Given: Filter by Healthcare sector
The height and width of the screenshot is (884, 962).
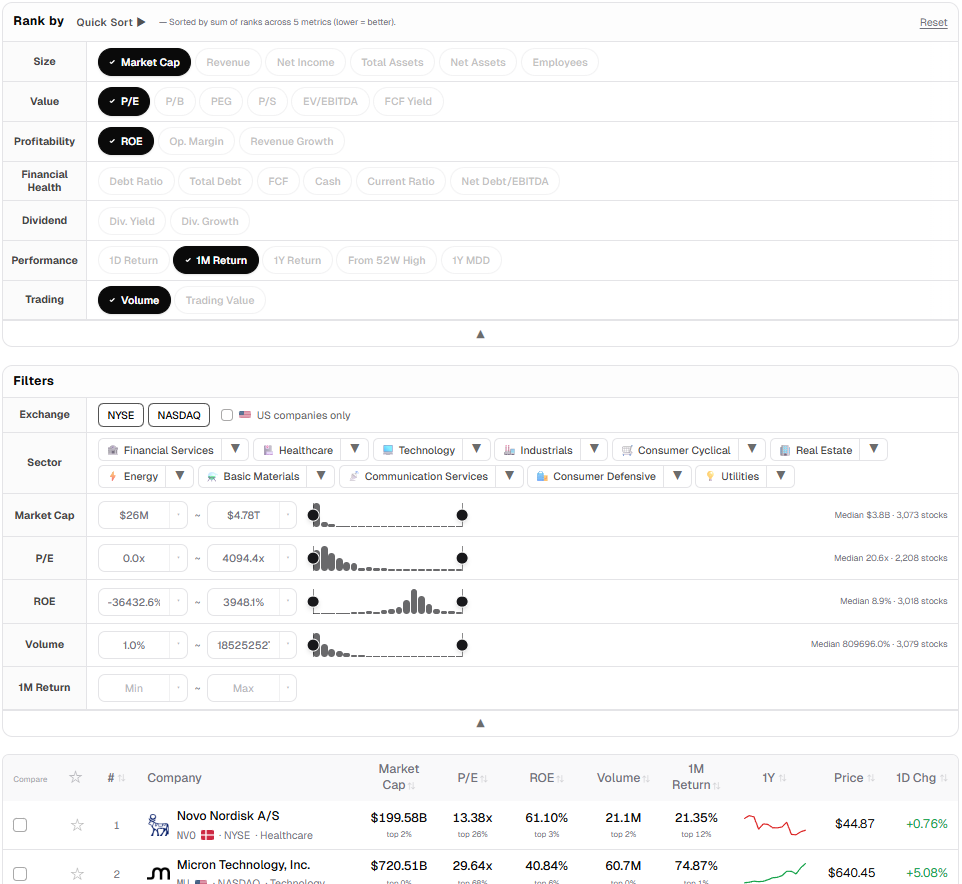Looking at the screenshot, I should [299, 450].
